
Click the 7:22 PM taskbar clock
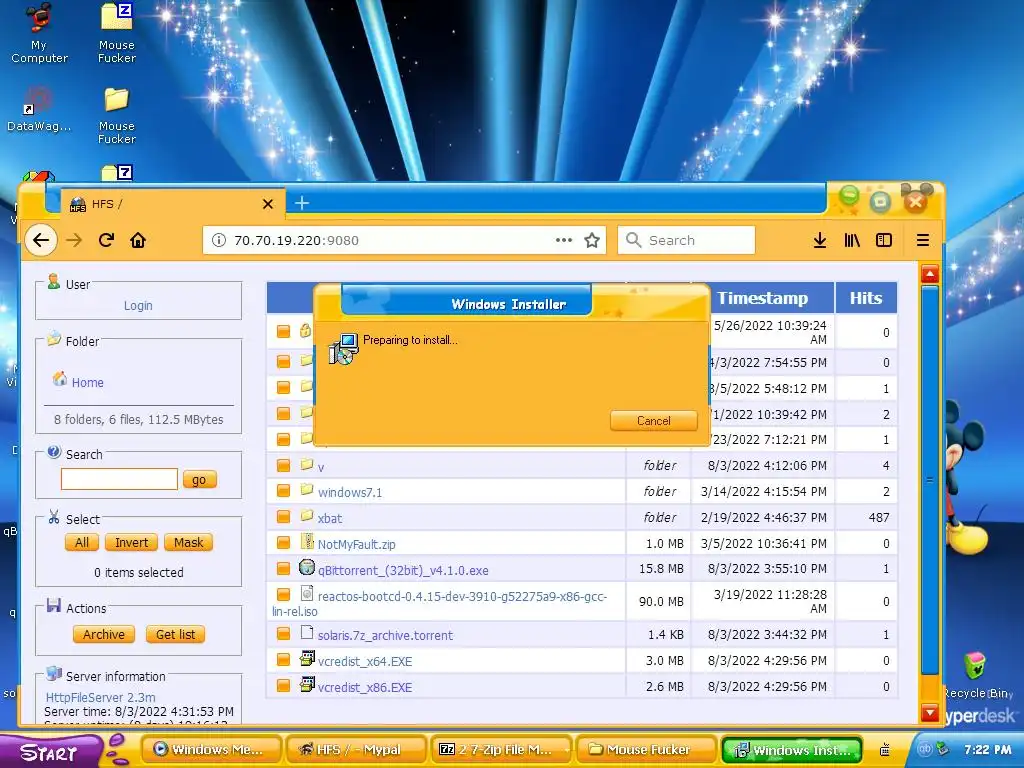(x=987, y=750)
